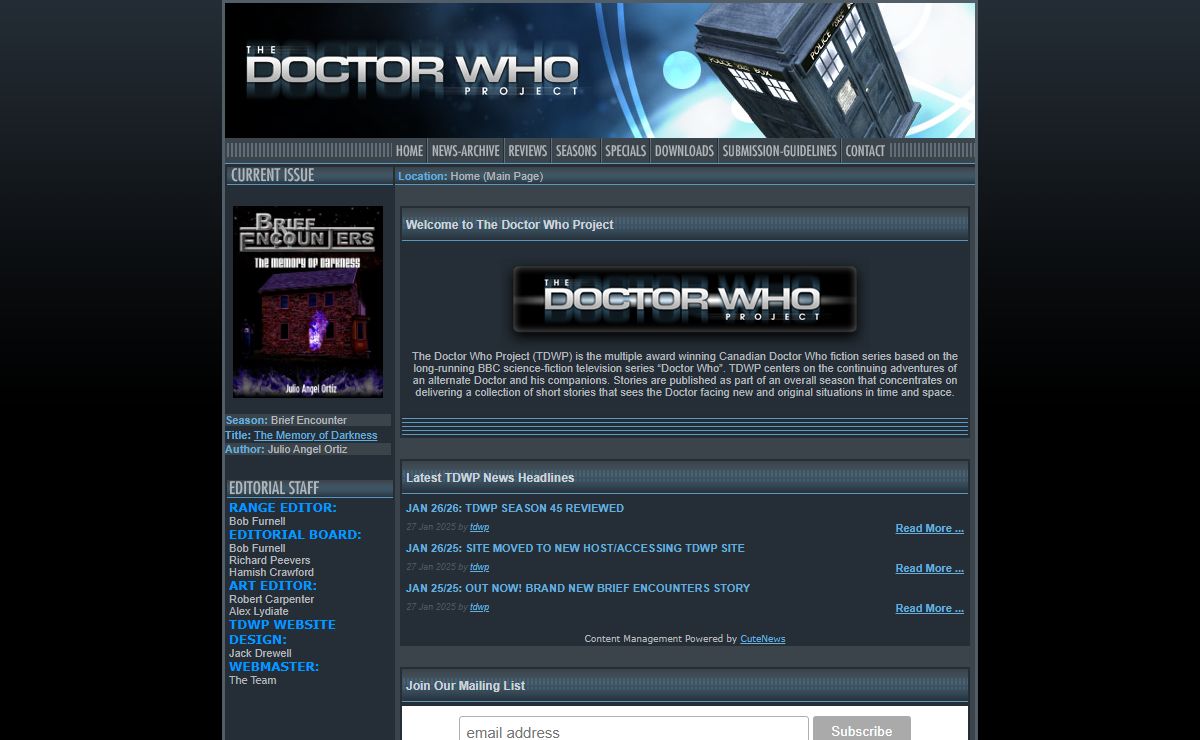1200x740 pixels.
Task: Click the CURRENT ISSUE sidebar heading
Action: coord(272,175)
